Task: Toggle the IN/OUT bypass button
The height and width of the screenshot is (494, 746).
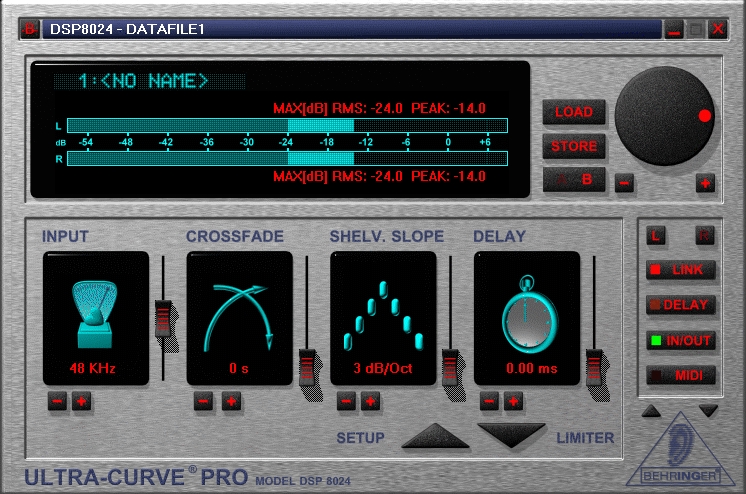Action: pyautogui.click(x=681, y=340)
